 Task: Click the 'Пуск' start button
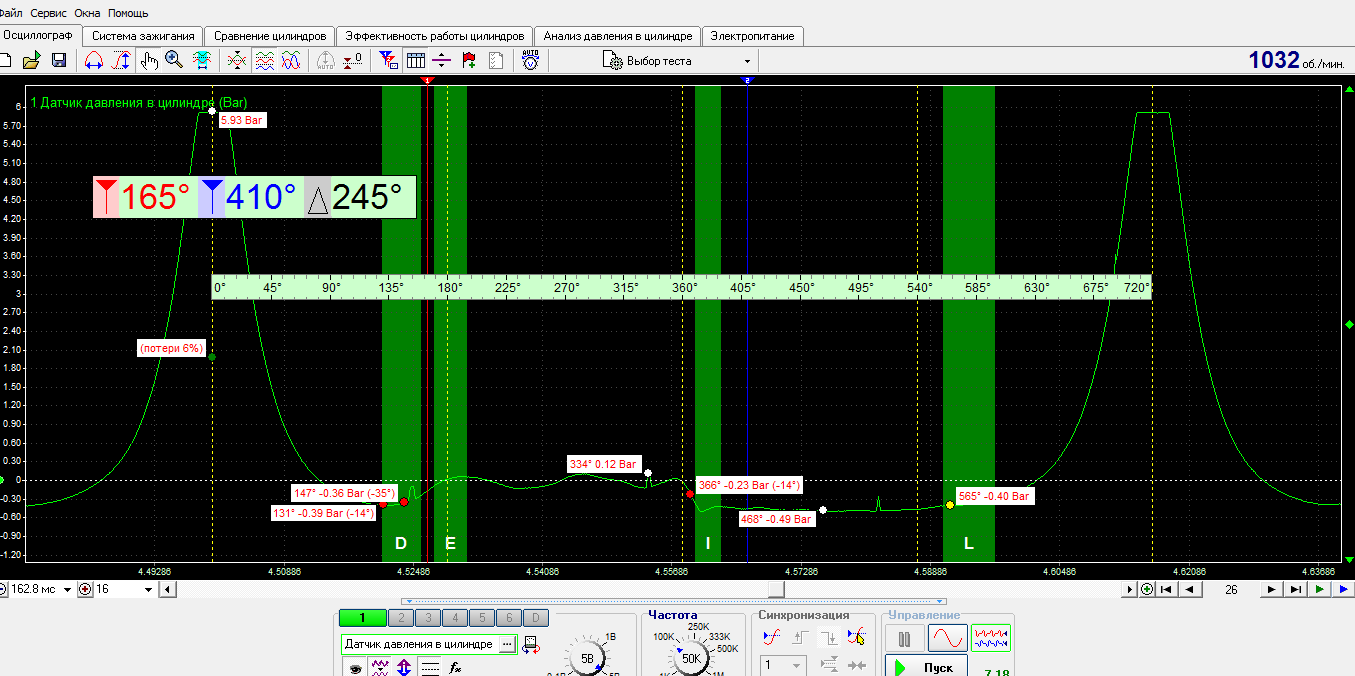coord(926,666)
